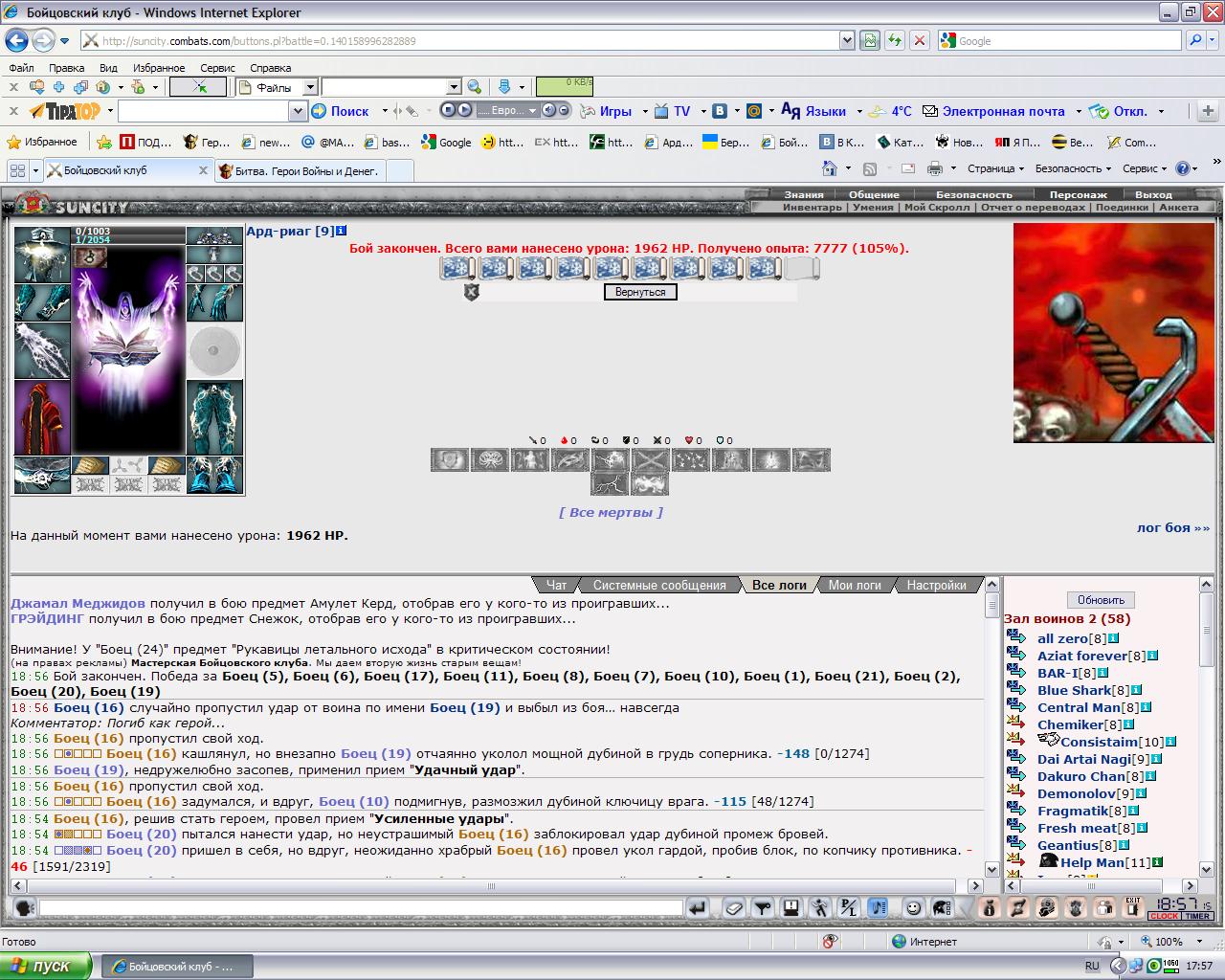Switch to the Системные сообщения tab
This screenshot has height=980, width=1225.
tap(658, 585)
